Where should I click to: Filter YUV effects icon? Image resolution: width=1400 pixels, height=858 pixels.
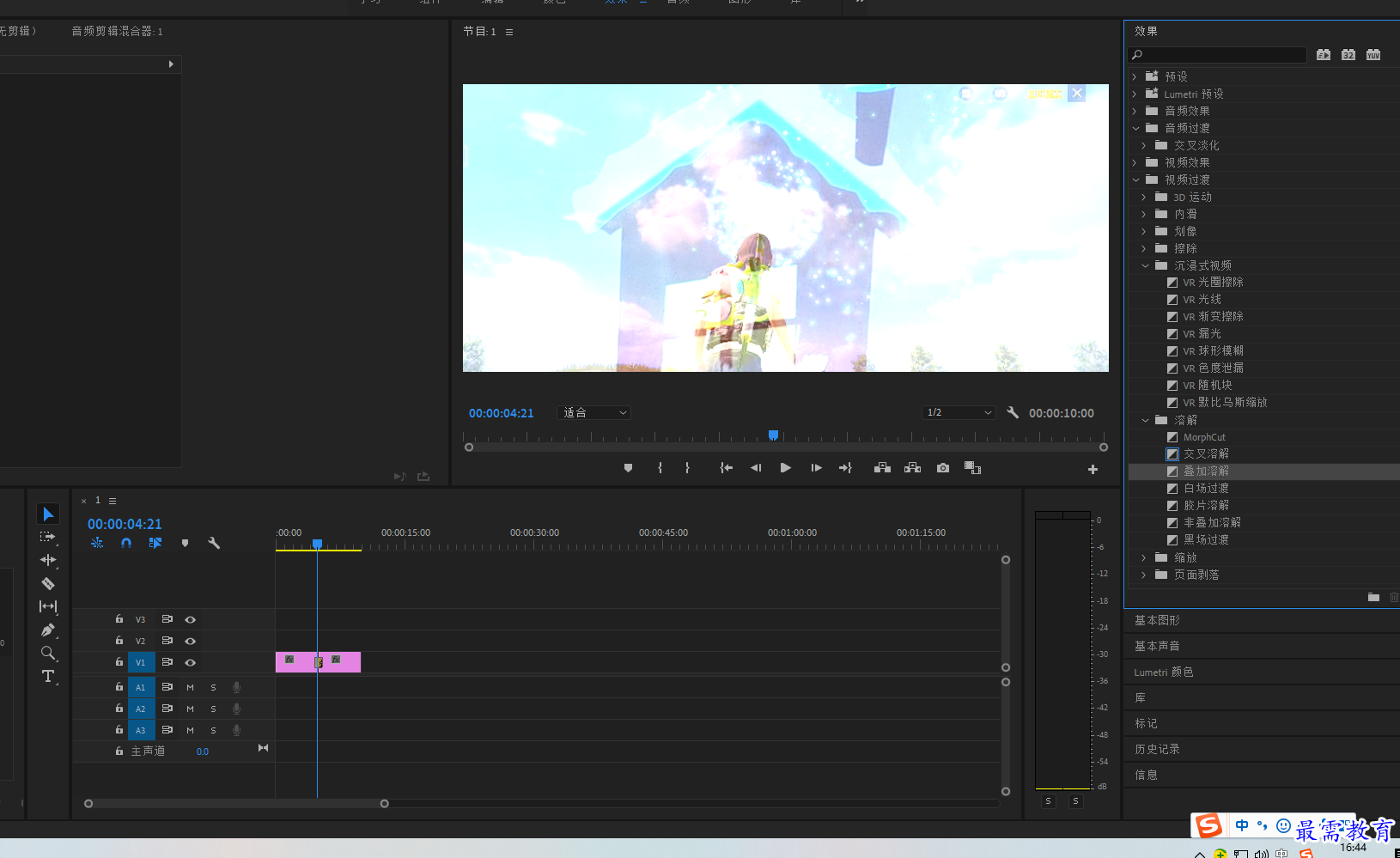click(x=1373, y=55)
